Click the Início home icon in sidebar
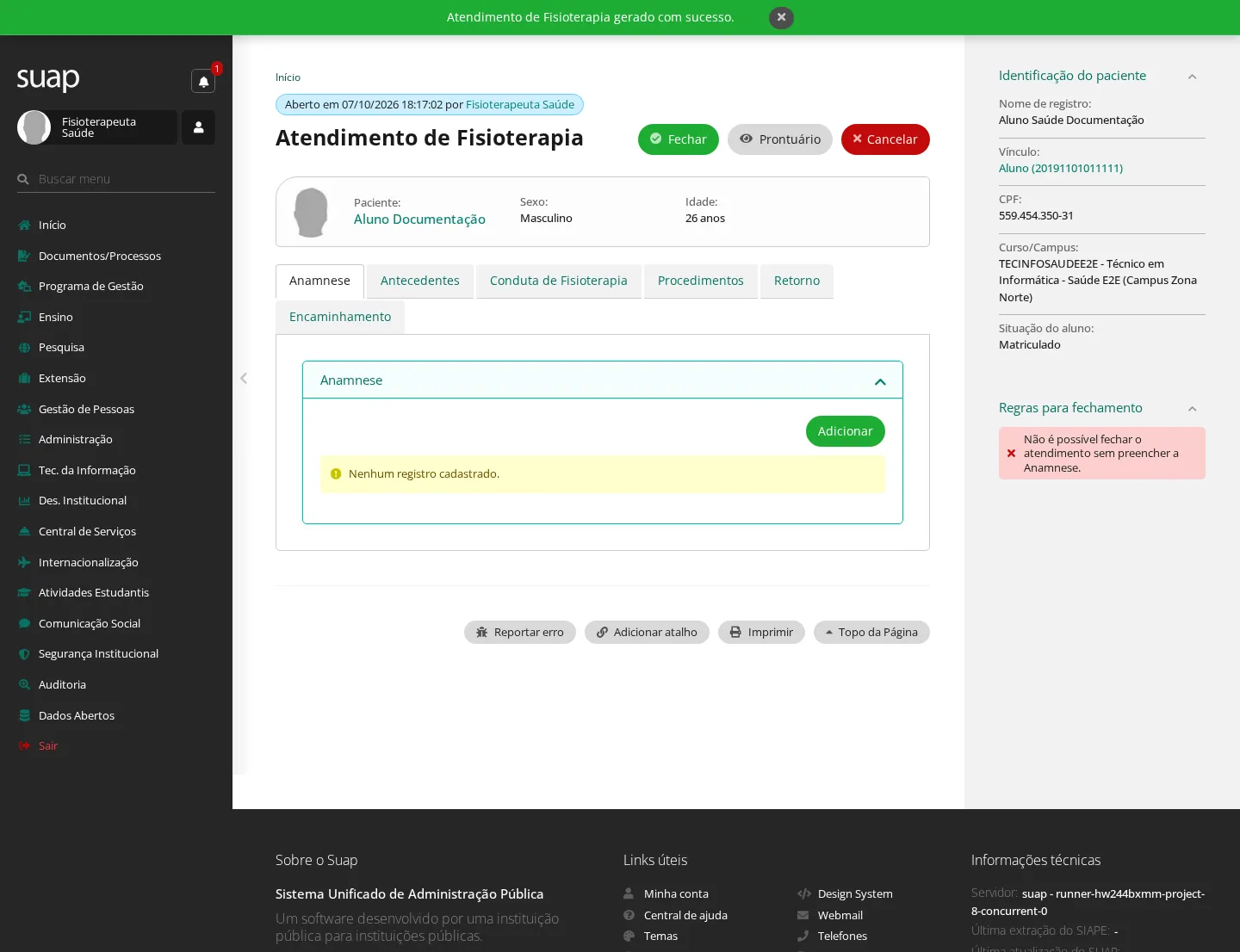This screenshot has height=952, width=1240. [x=24, y=225]
